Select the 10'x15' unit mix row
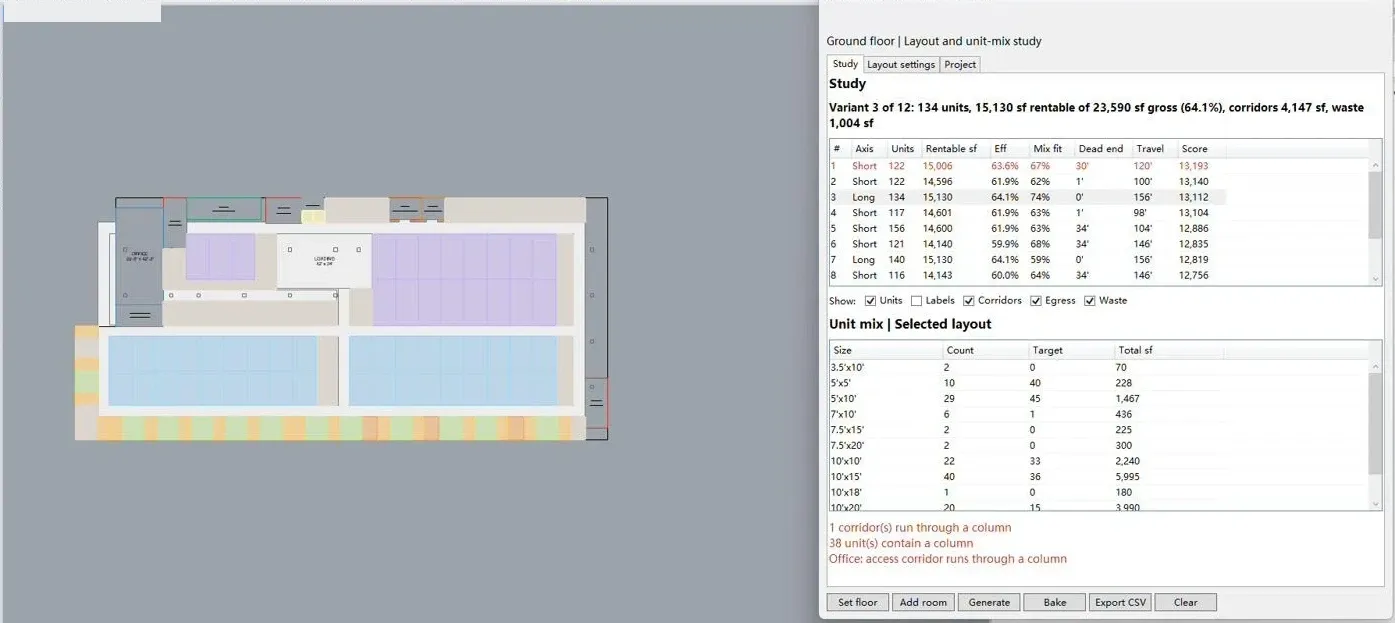 [x=1025, y=477]
